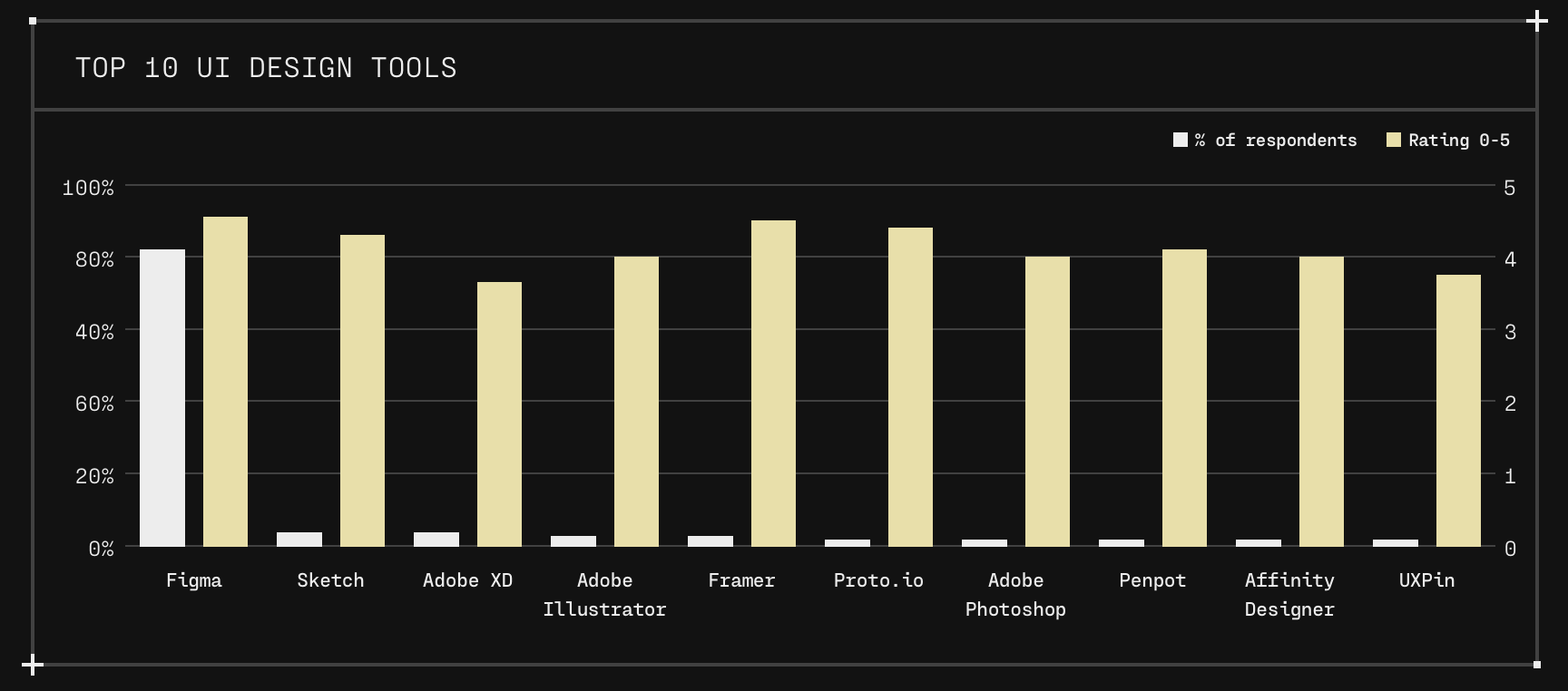
Task: Click the Proto.io rating bar
Action: point(910,387)
